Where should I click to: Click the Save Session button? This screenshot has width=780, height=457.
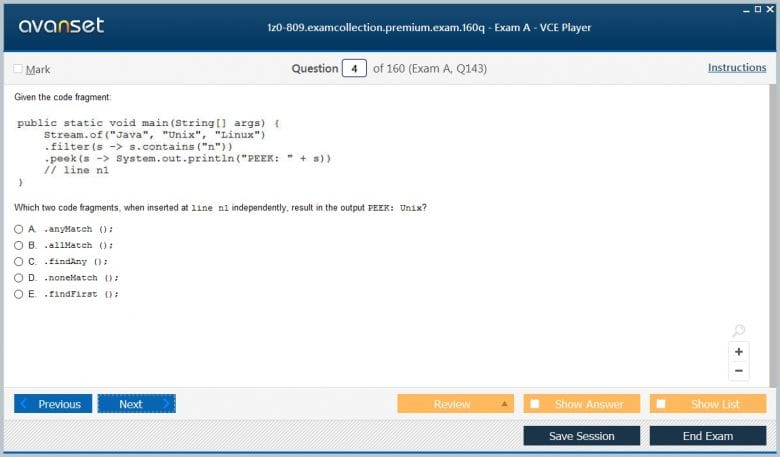[x=582, y=436]
